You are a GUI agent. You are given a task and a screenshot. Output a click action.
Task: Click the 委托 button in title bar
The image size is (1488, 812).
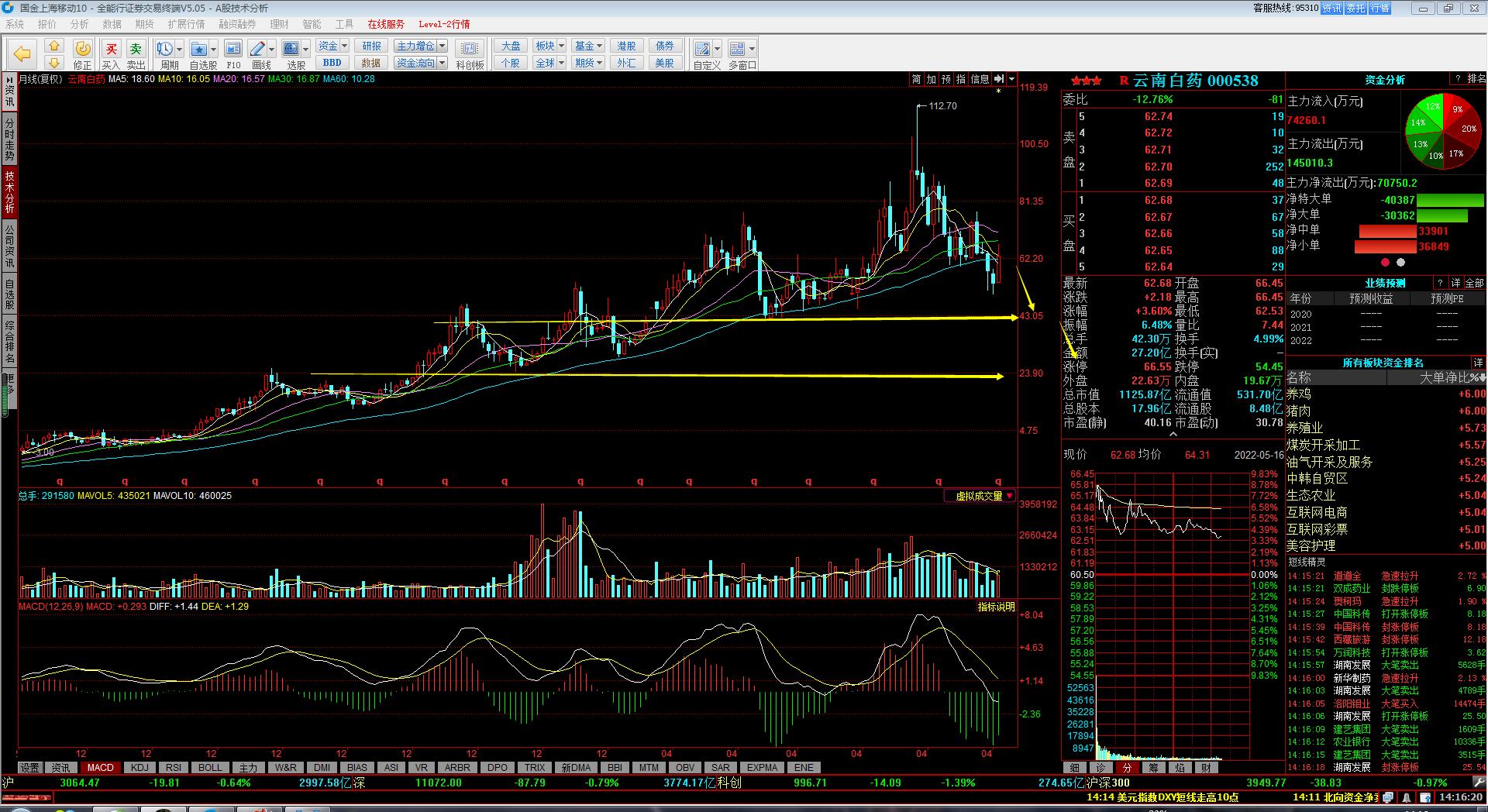pyautogui.click(x=1356, y=8)
